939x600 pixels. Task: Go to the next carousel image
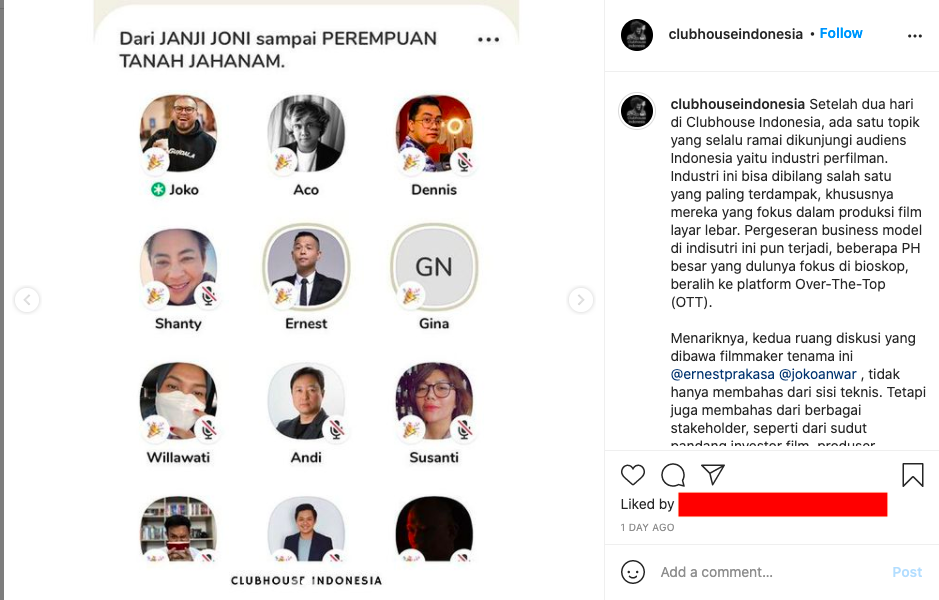coord(580,299)
